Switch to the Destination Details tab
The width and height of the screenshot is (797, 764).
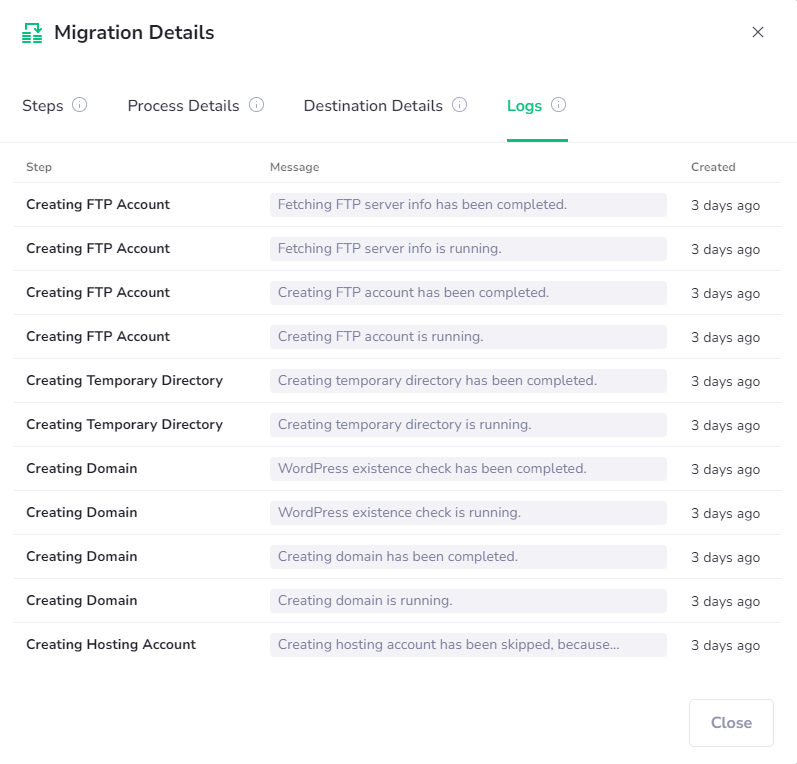pyautogui.click(x=373, y=106)
